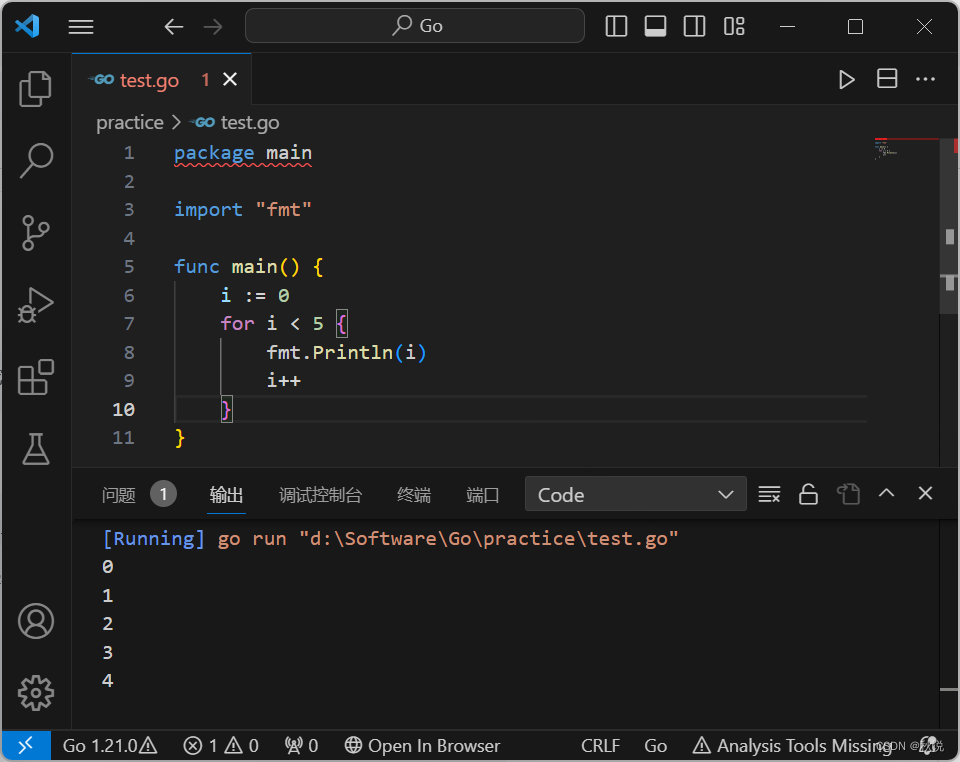The width and height of the screenshot is (960, 762).
Task: Toggle the bottom panel layout icon
Action: pos(655,26)
